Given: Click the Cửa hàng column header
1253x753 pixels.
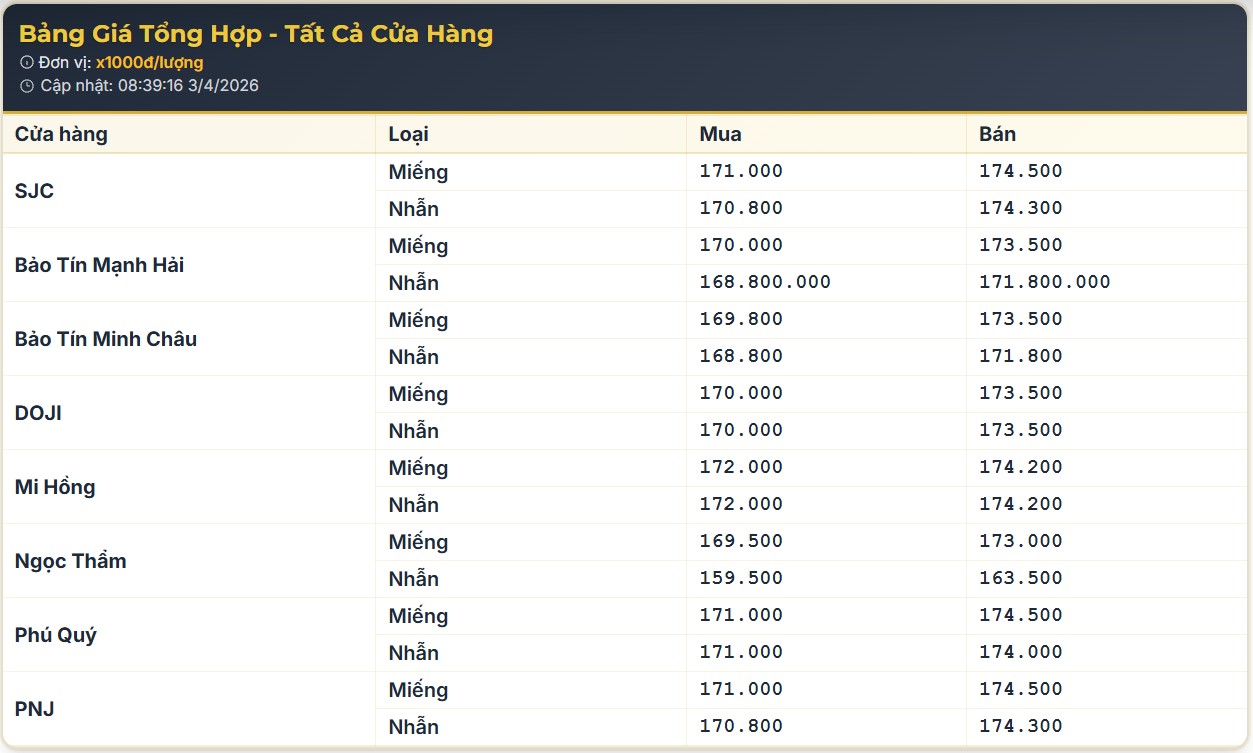Looking at the screenshot, I should pos(61,134).
